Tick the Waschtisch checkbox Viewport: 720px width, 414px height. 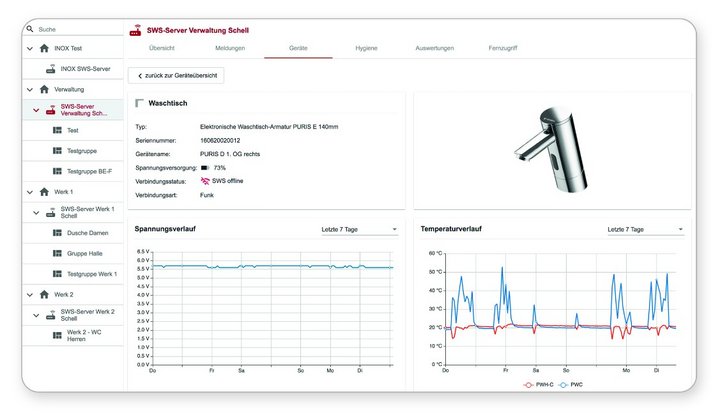click(139, 103)
